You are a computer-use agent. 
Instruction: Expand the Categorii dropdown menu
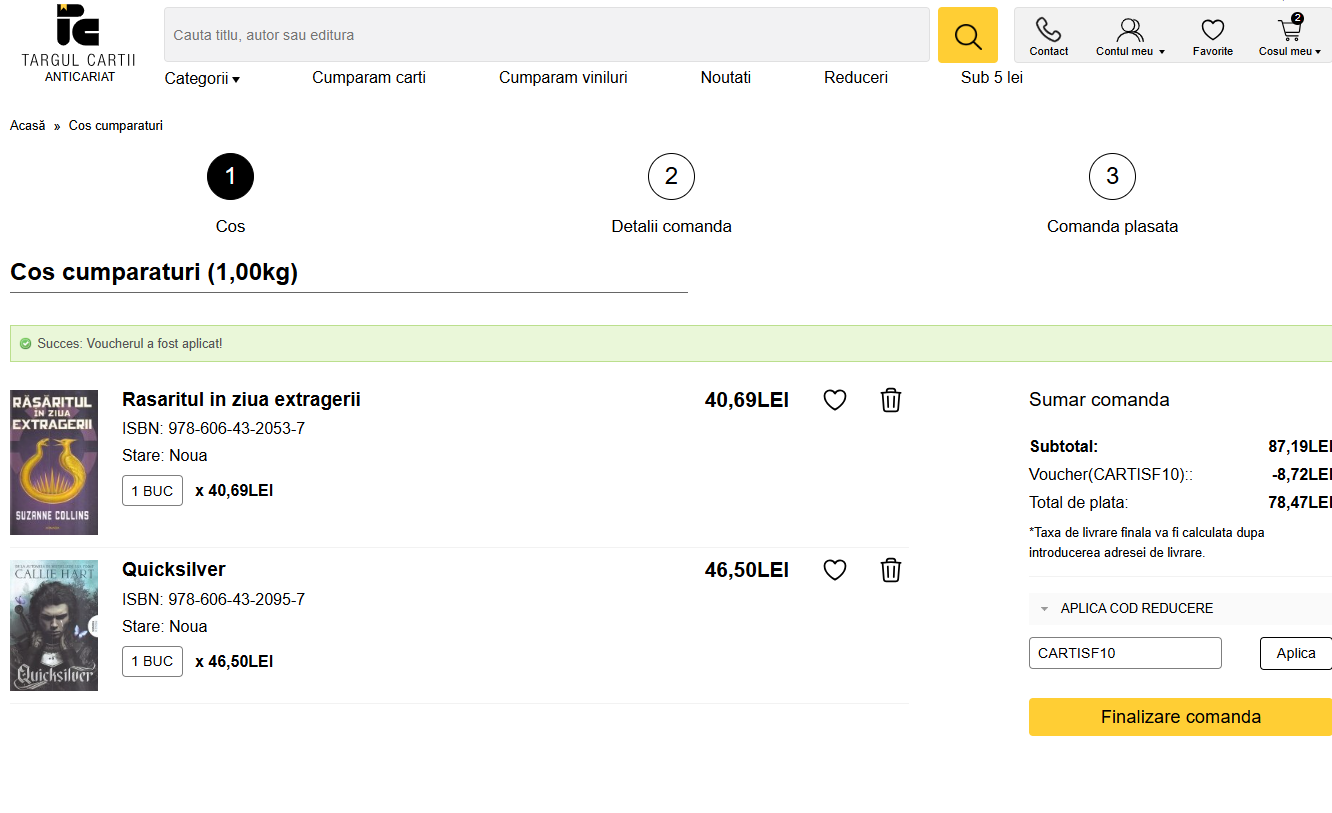click(202, 78)
